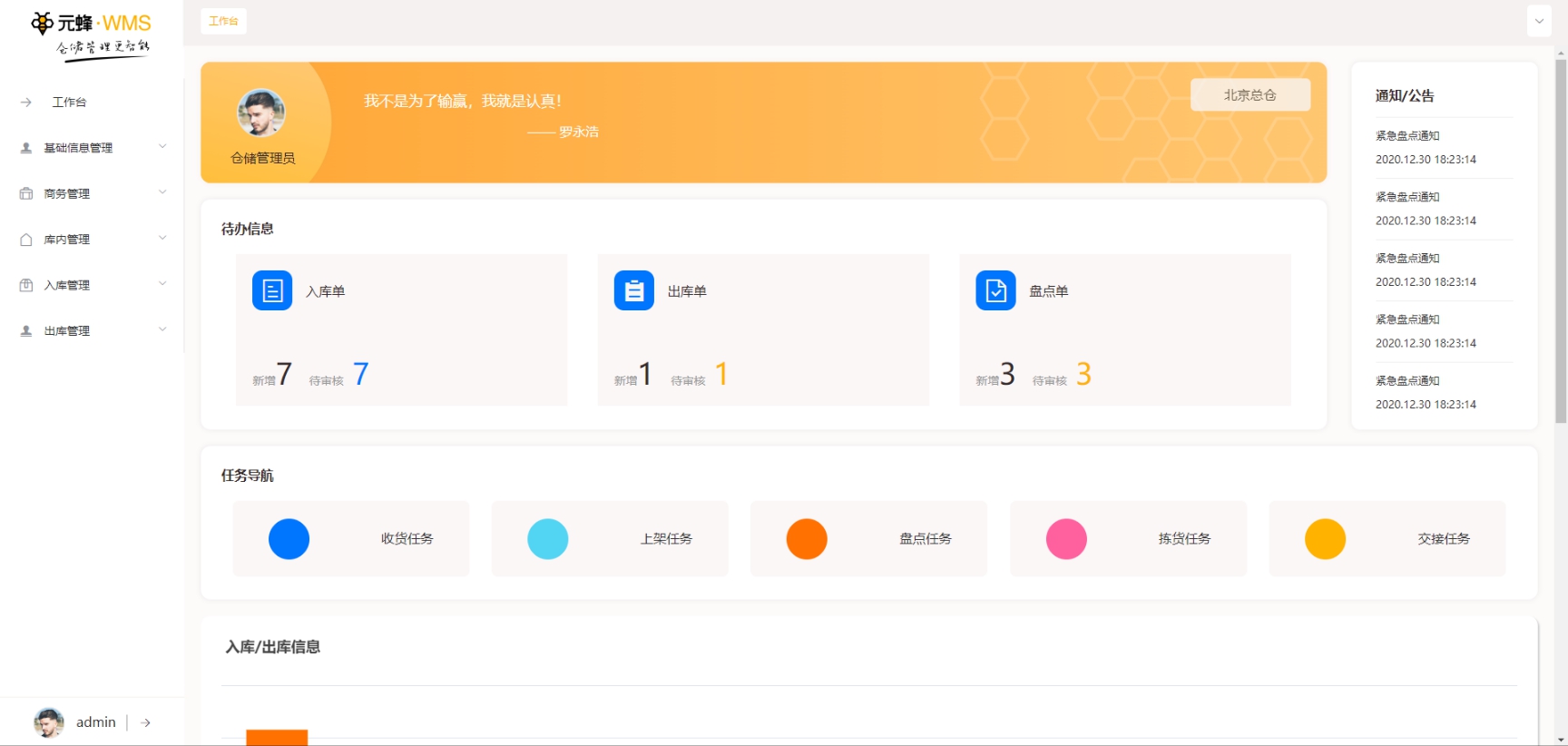Expand the 库内管理 chevron

[x=162, y=238]
